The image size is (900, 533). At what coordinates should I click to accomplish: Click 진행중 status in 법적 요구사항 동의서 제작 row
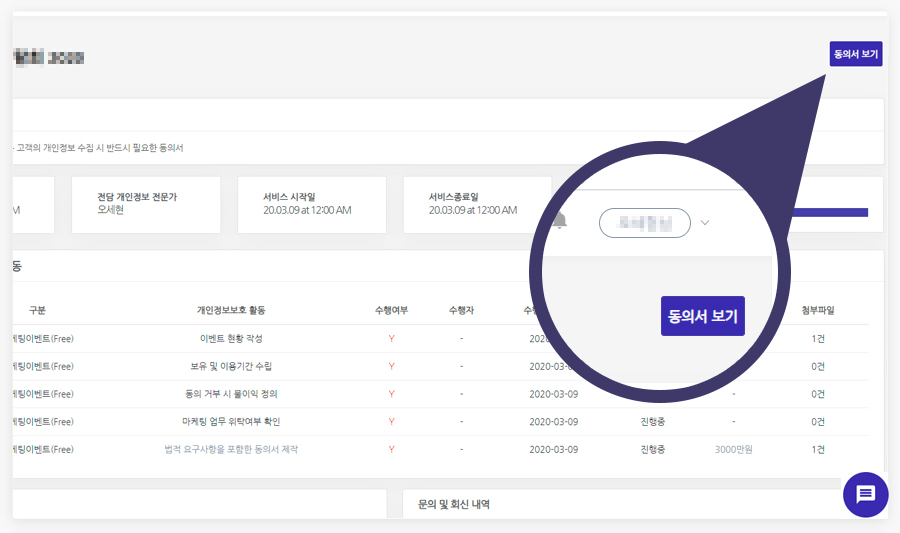click(x=653, y=449)
